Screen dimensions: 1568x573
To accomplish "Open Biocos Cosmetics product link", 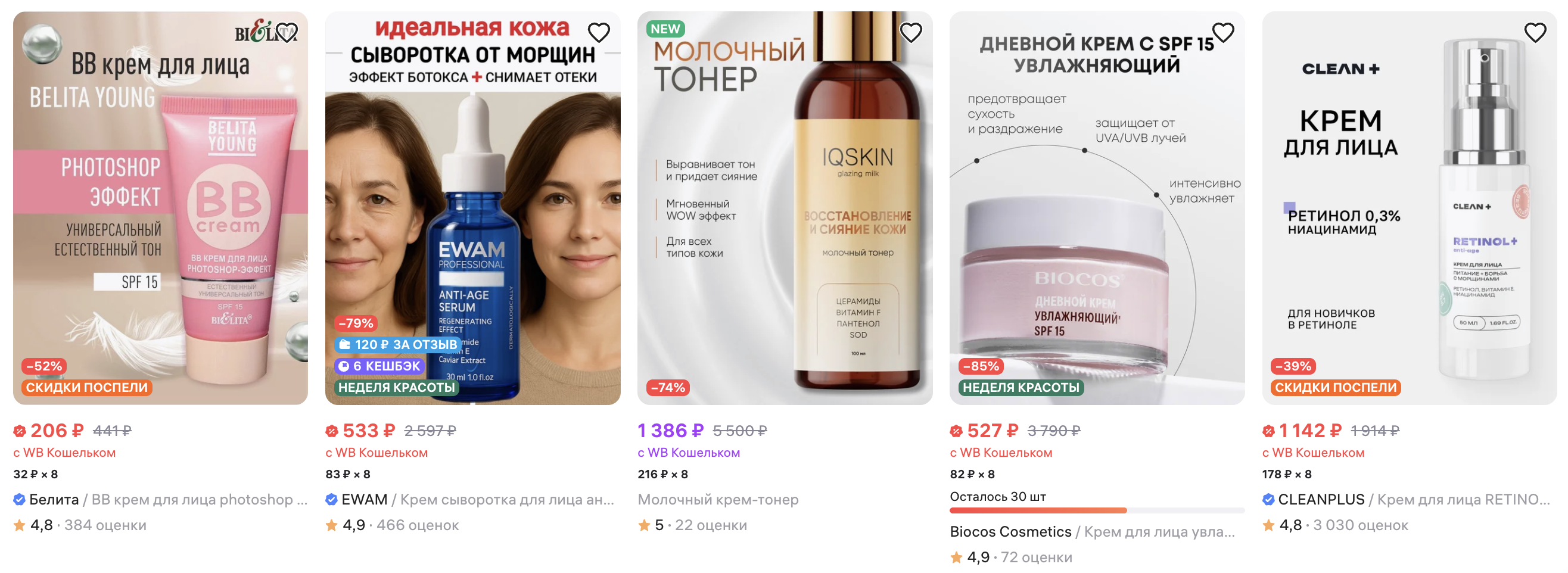I will pyautogui.click(x=1093, y=532).
